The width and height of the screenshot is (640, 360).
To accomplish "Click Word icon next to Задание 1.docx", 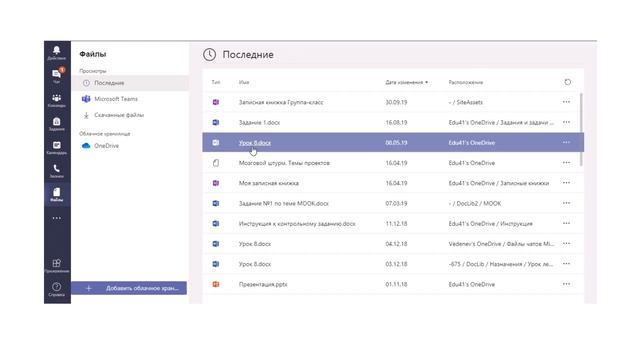I will (x=216, y=122).
